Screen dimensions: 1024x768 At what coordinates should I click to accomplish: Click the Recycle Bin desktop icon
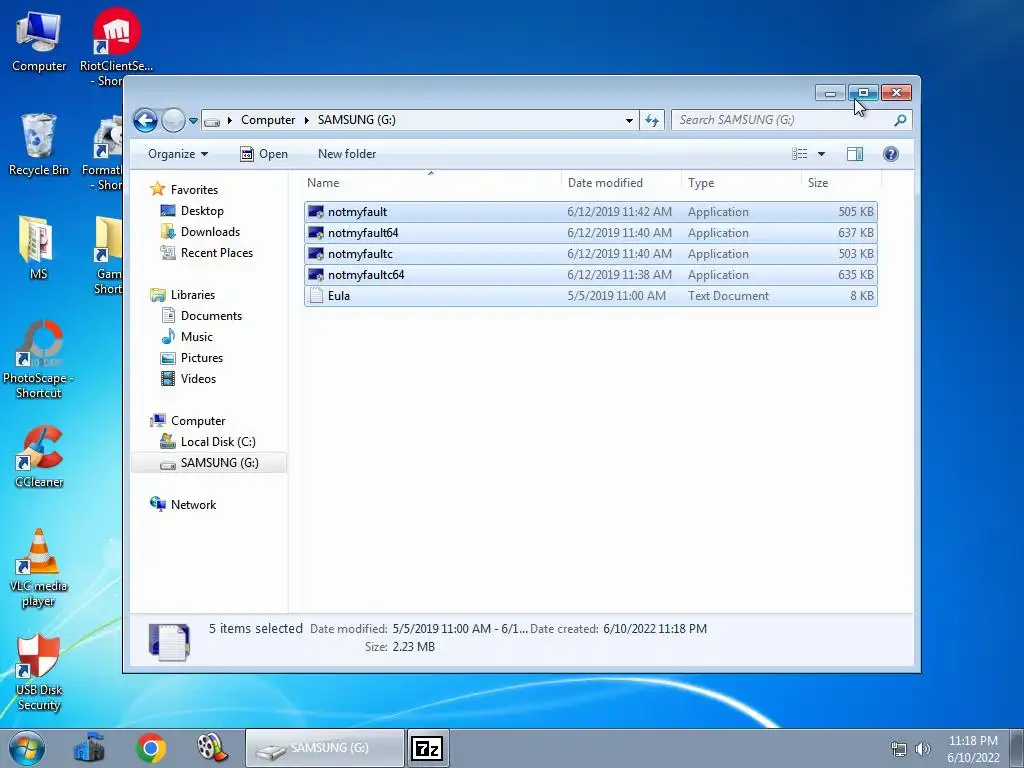pos(39,145)
